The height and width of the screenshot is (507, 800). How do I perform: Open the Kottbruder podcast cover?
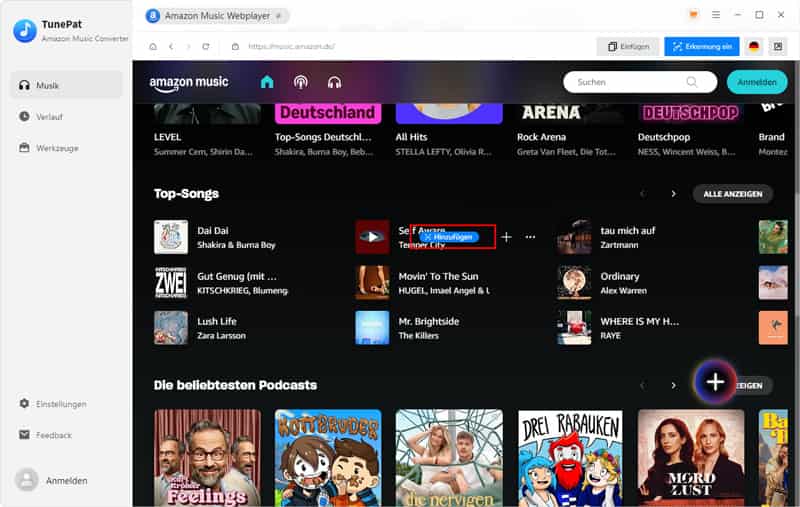click(x=328, y=458)
